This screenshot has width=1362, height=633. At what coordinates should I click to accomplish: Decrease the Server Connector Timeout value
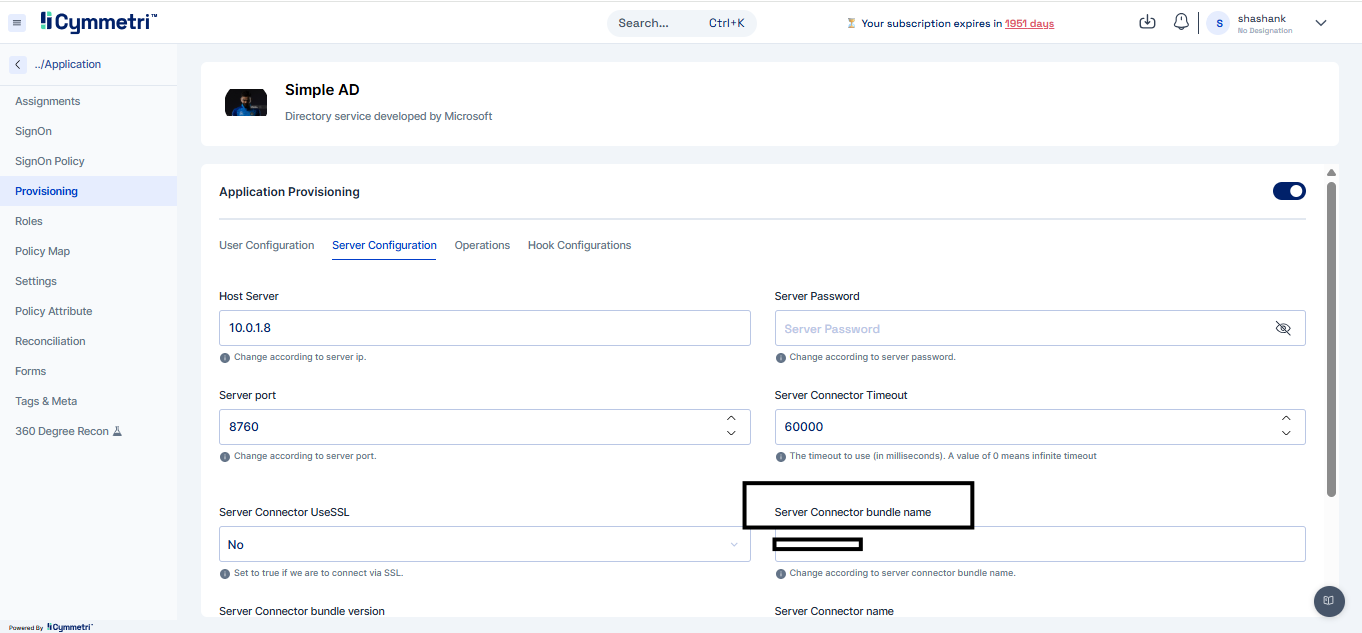coord(1286,433)
